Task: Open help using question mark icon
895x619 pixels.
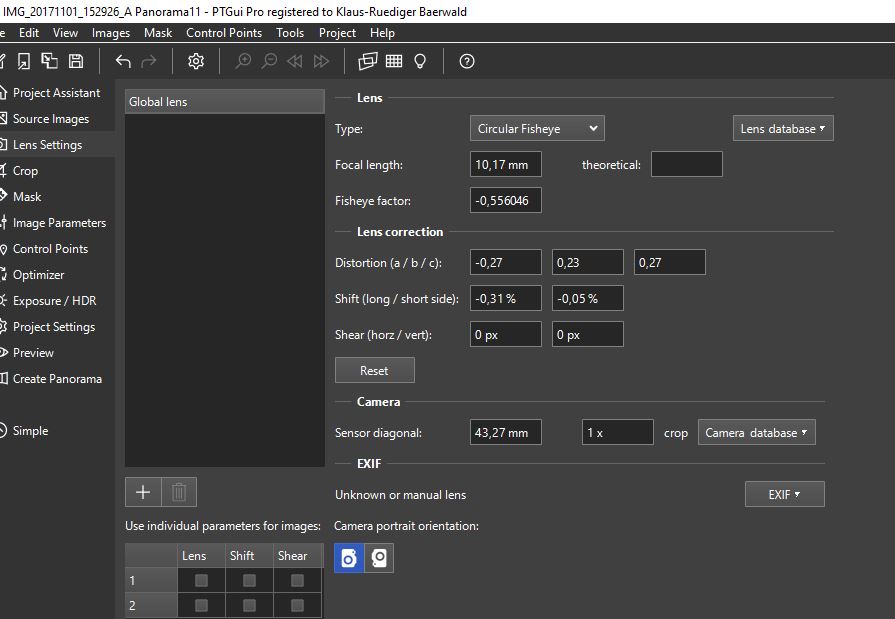Action: [x=467, y=61]
